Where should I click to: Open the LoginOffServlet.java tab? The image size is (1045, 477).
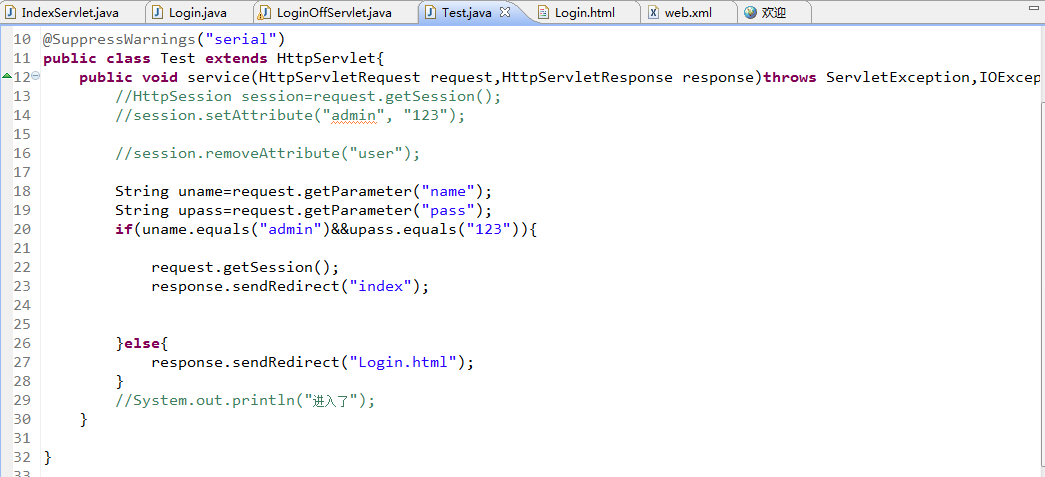click(333, 13)
